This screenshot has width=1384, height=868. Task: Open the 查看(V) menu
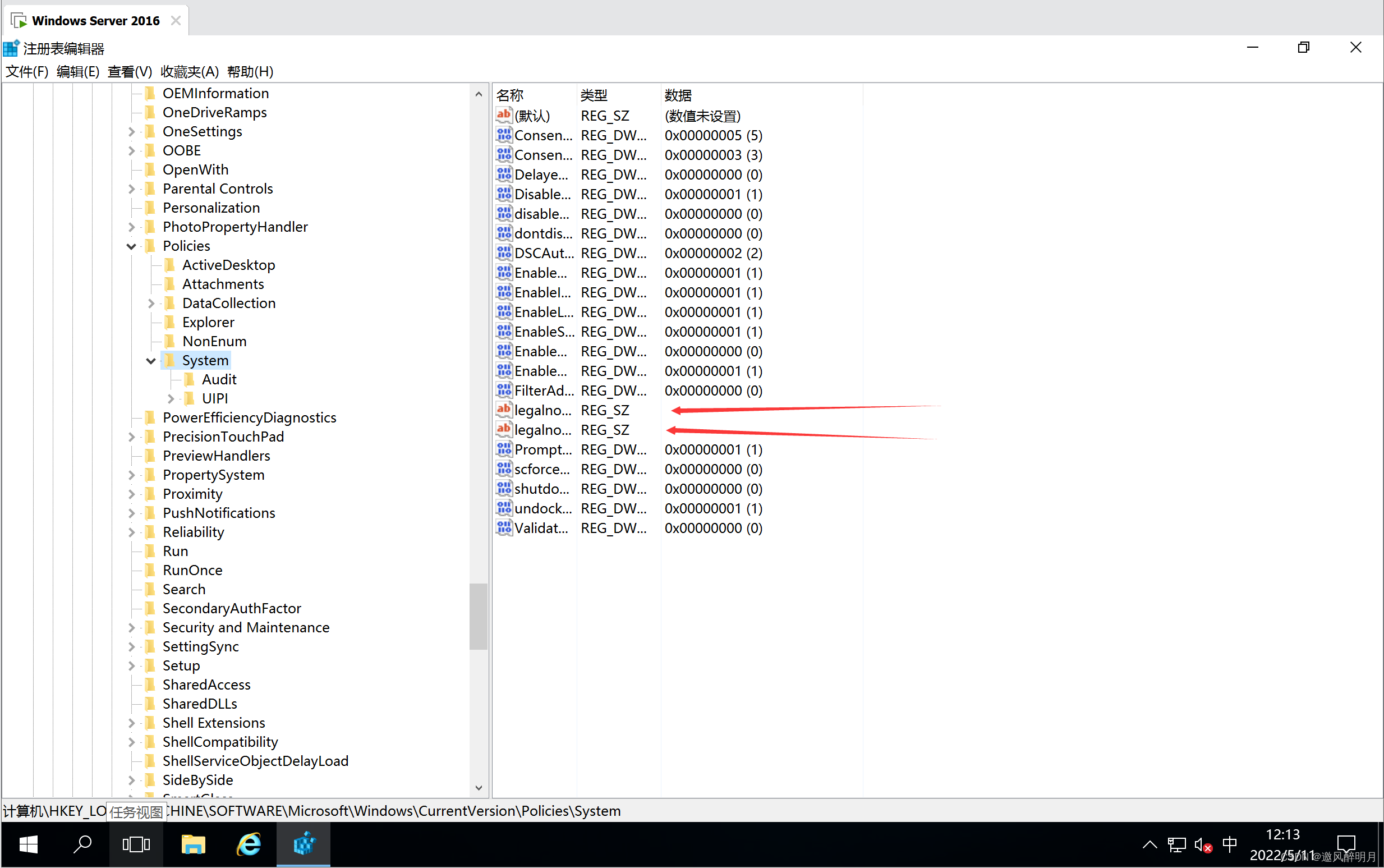(130, 72)
